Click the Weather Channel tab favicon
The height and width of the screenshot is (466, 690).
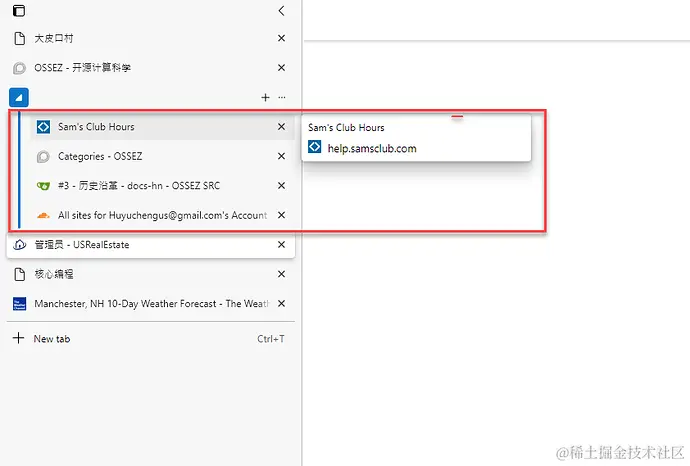tap(19, 304)
